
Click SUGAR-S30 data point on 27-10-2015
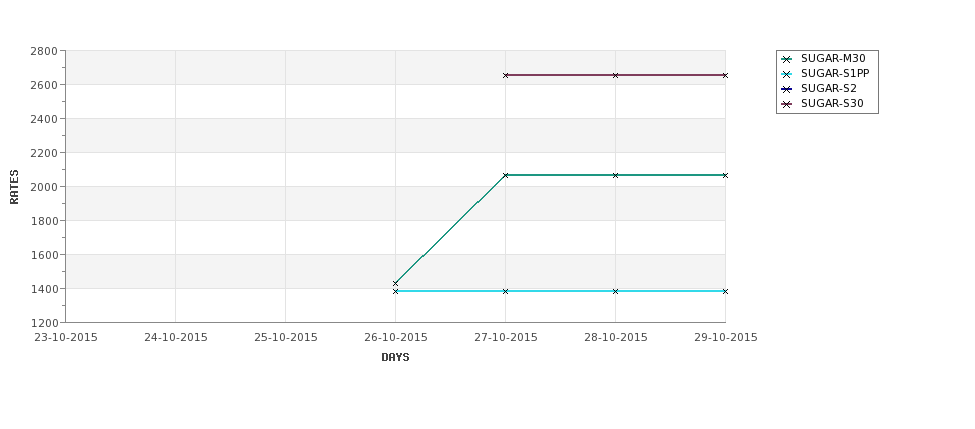point(506,75)
